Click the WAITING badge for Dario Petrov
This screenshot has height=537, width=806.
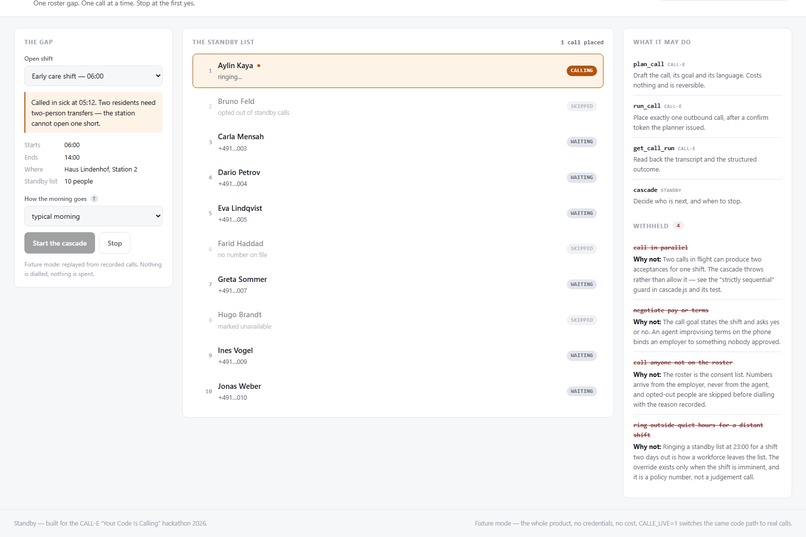pyautogui.click(x=582, y=177)
